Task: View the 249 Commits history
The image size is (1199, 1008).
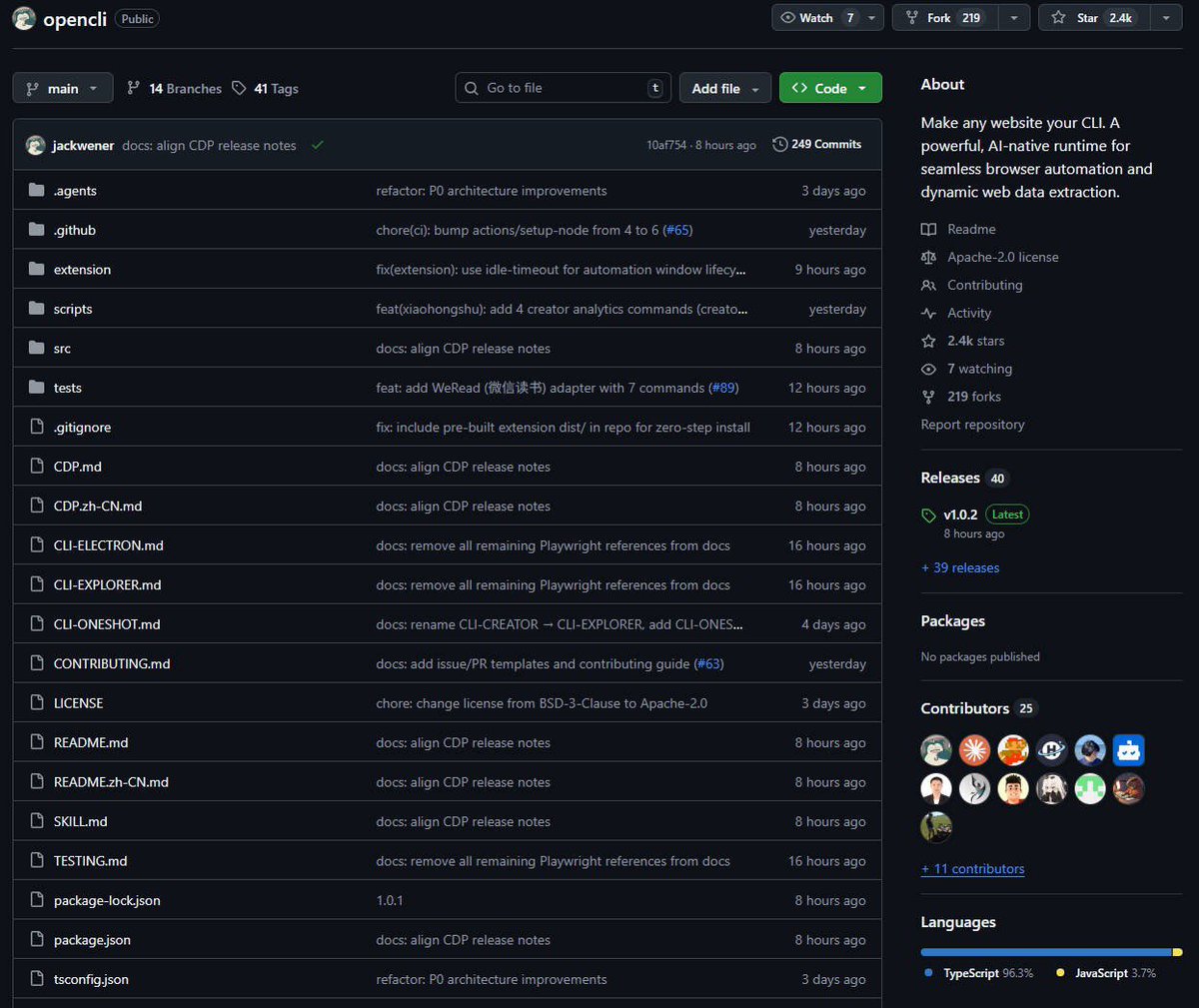Action: click(816, 144)
